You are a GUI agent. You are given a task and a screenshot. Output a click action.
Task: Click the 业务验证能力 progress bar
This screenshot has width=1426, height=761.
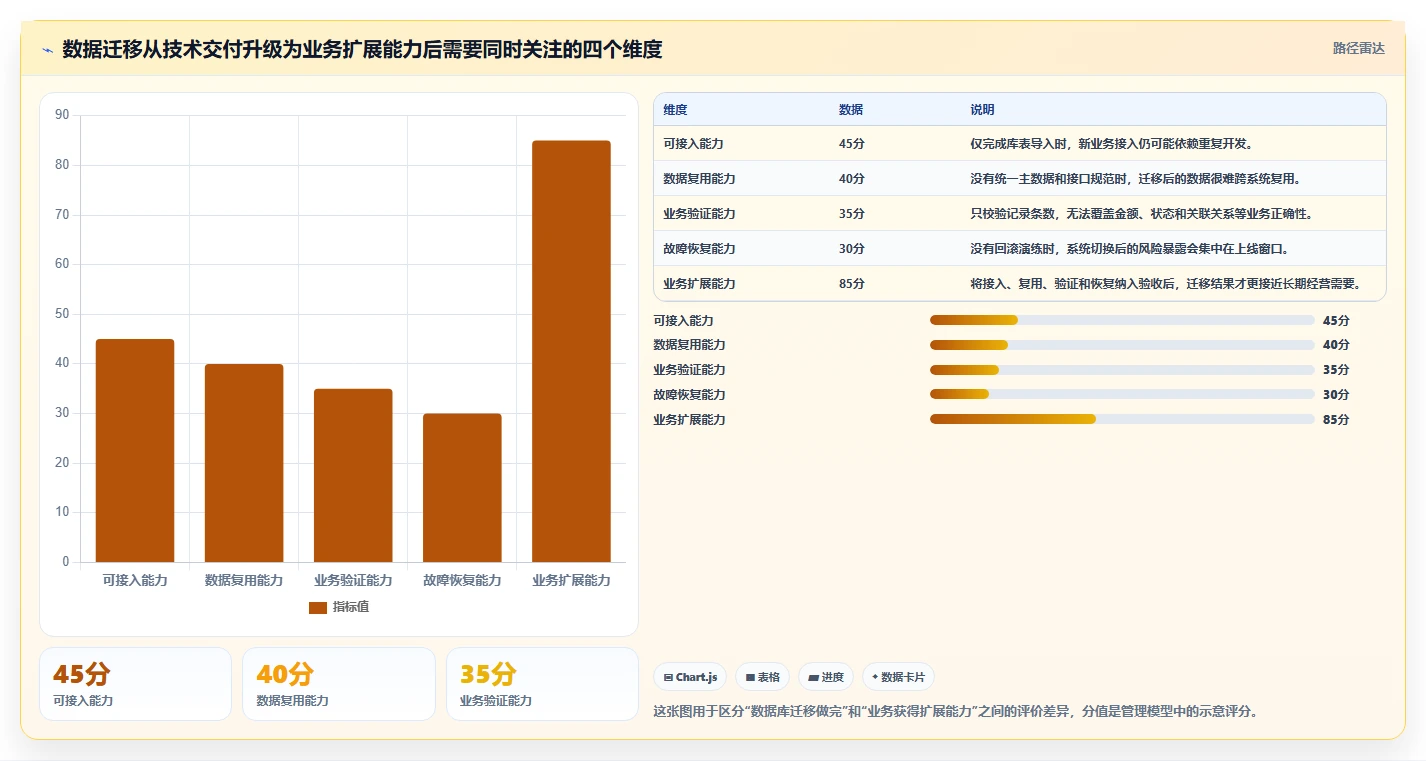(x=1122, y=370)
